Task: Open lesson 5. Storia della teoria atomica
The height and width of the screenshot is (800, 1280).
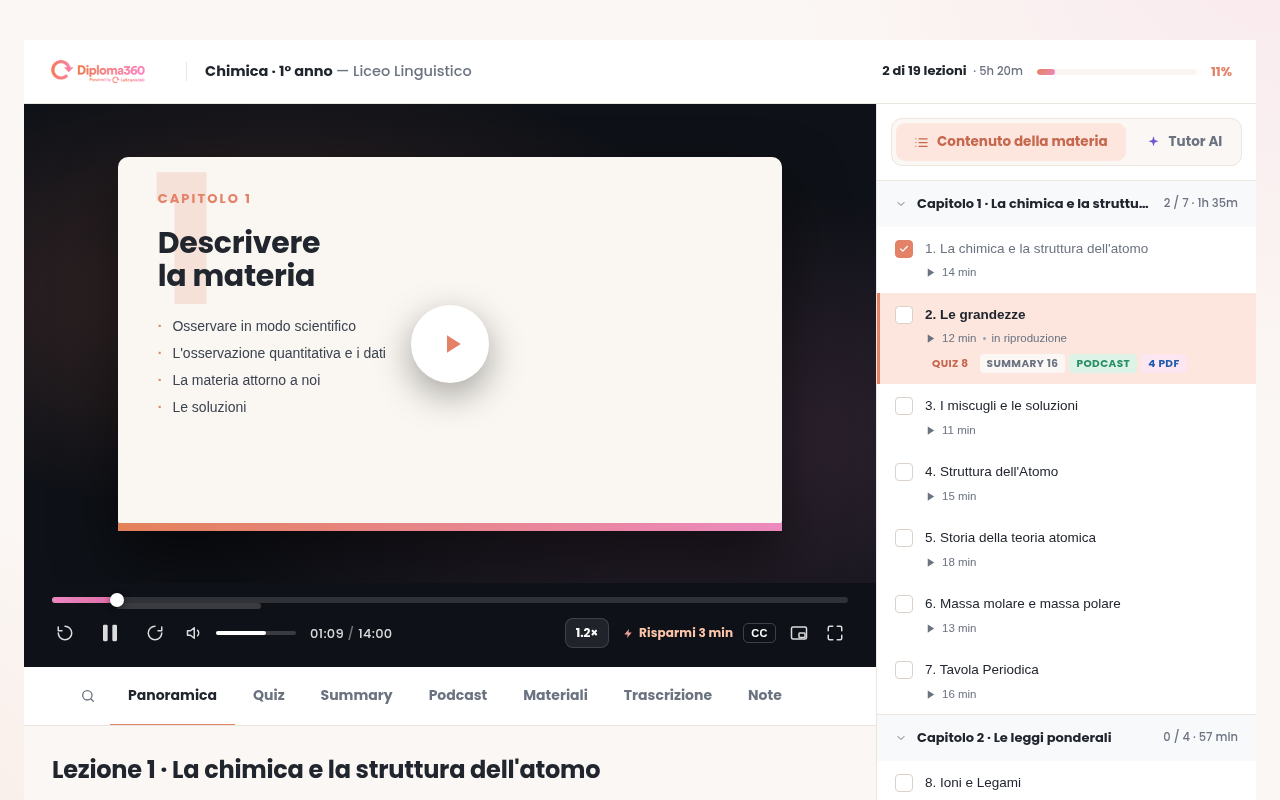Action: point(1010,538)
